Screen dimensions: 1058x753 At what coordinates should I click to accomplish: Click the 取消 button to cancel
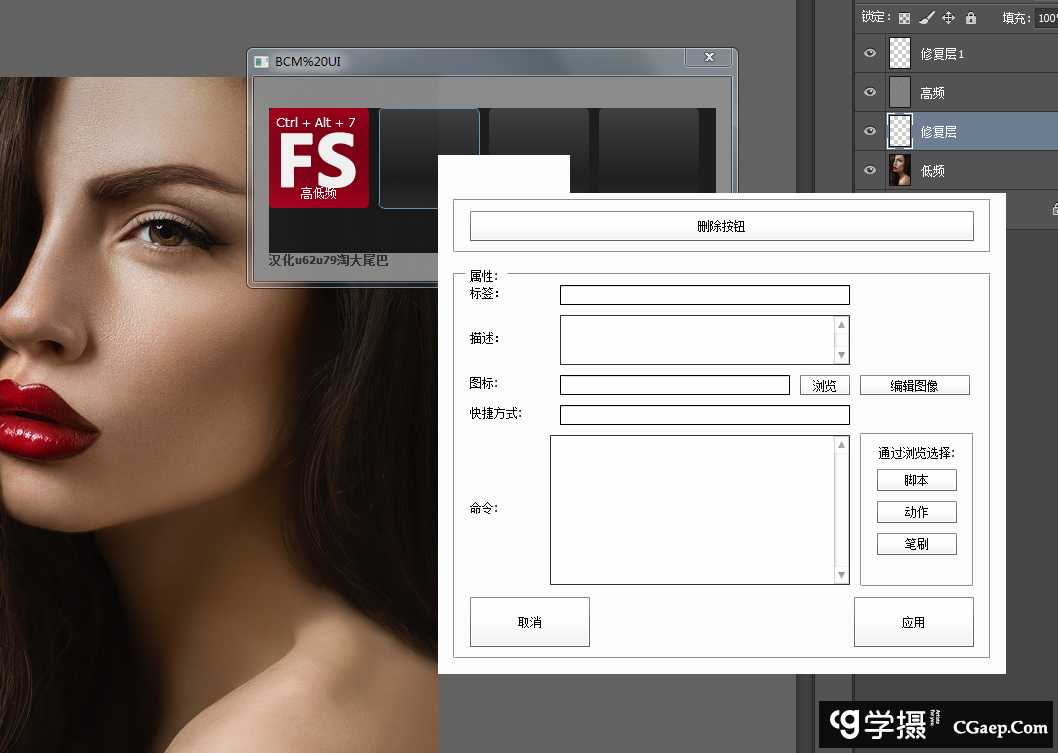(x=529, y=621)
